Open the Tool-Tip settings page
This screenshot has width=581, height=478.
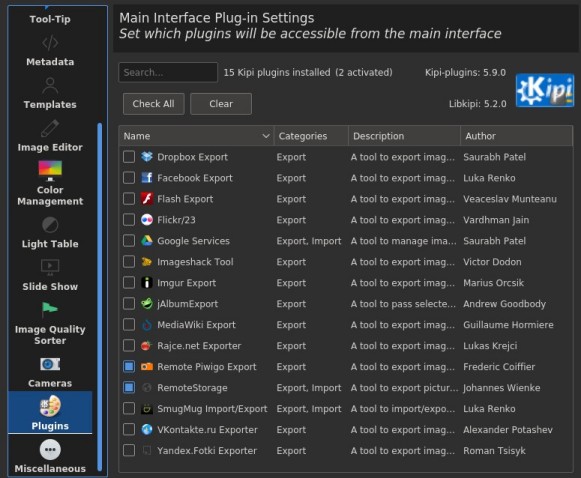tap(50, 19)
